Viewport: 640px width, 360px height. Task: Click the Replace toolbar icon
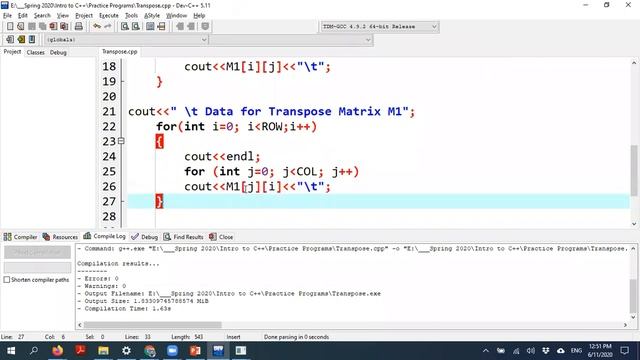[x=136, y=27]
